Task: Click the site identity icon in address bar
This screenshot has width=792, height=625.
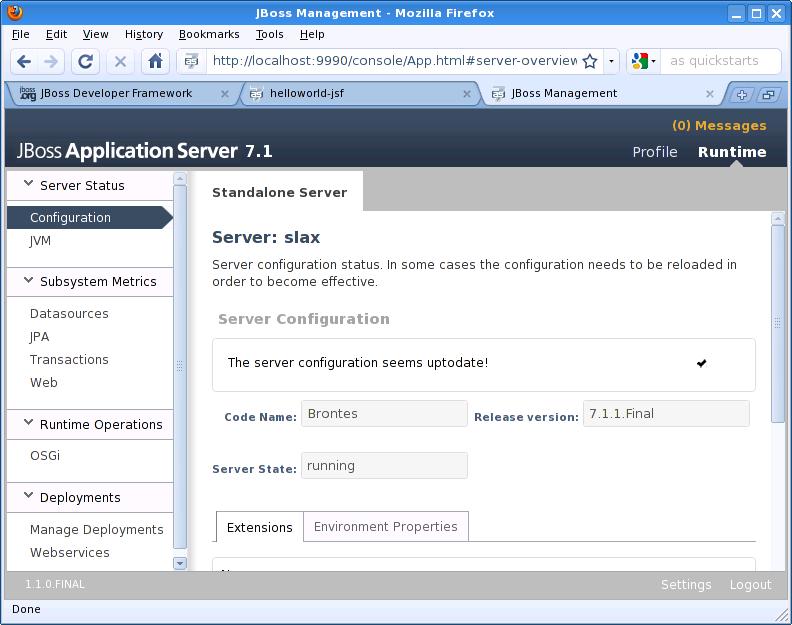Action: tap(191, 61)
